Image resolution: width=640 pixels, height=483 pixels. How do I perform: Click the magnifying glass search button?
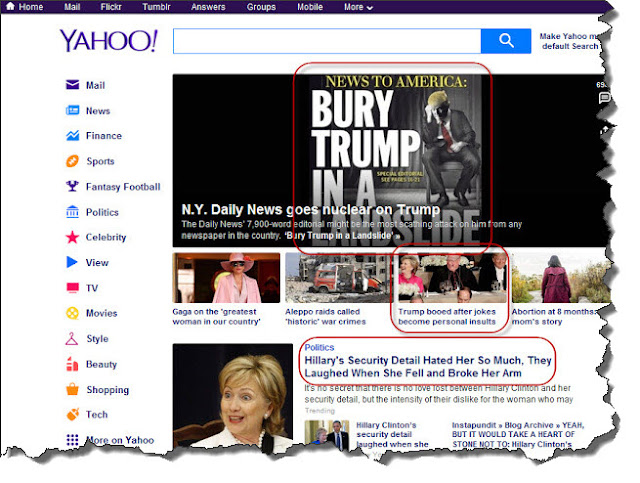506,41
